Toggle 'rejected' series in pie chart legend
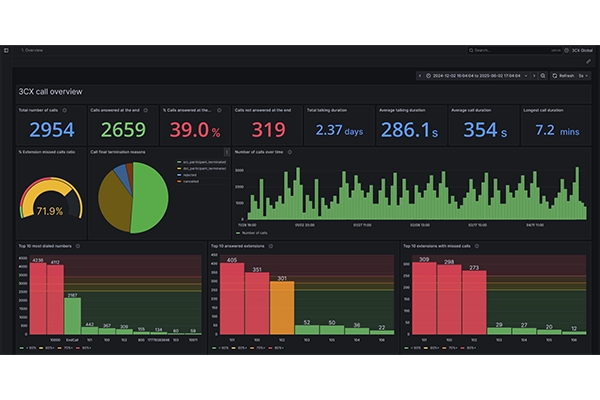Screen dimensions: 600x400 click(190, 174)
